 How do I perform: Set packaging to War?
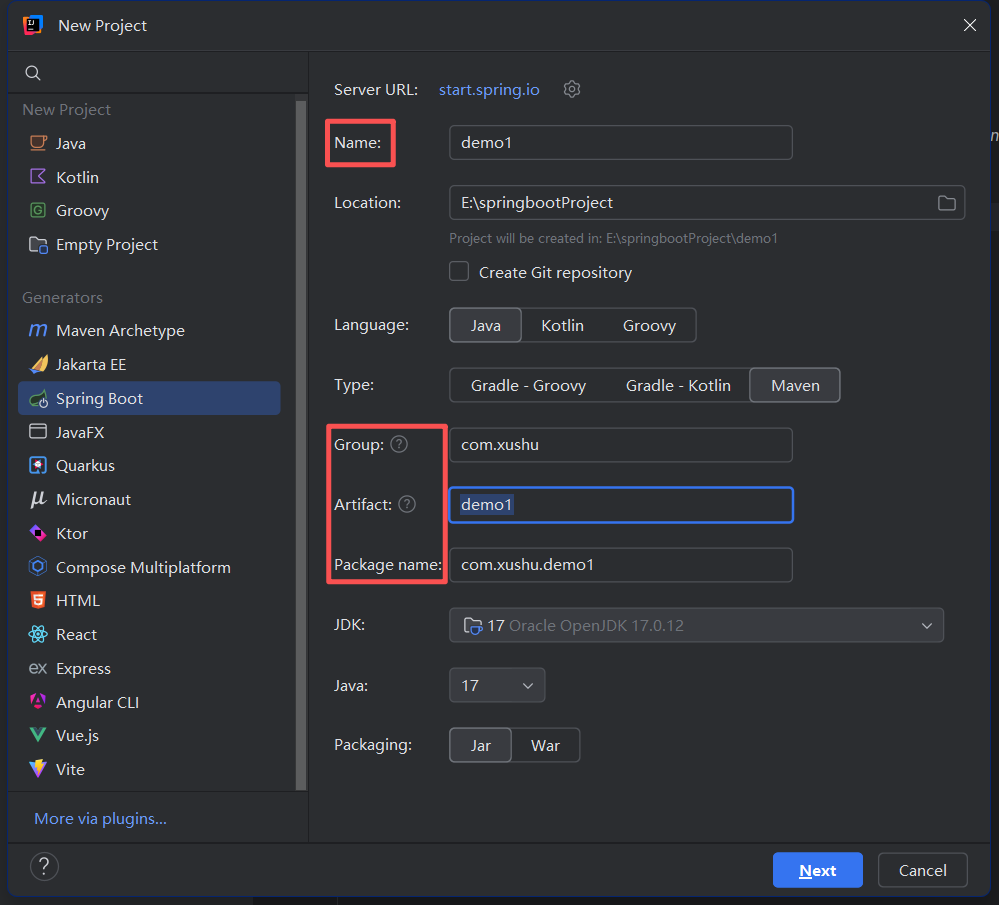pos(545,745)
